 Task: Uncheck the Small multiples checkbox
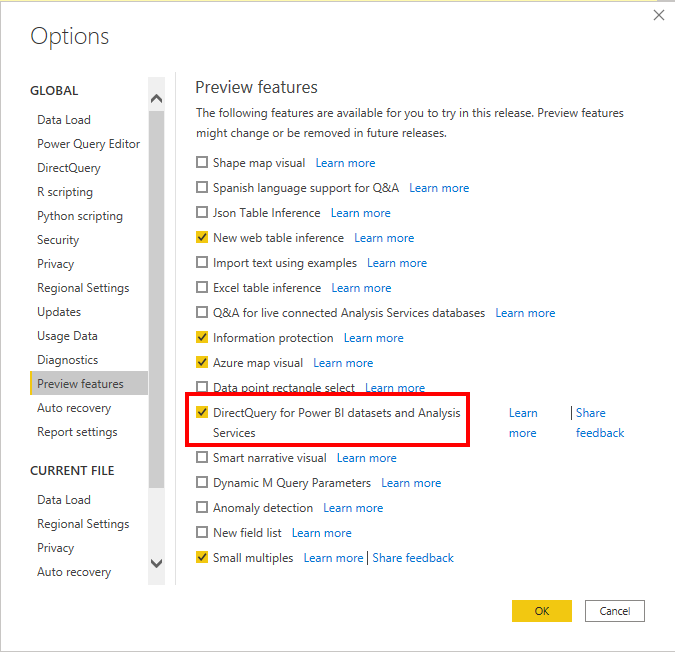click(x=202, y=557)
